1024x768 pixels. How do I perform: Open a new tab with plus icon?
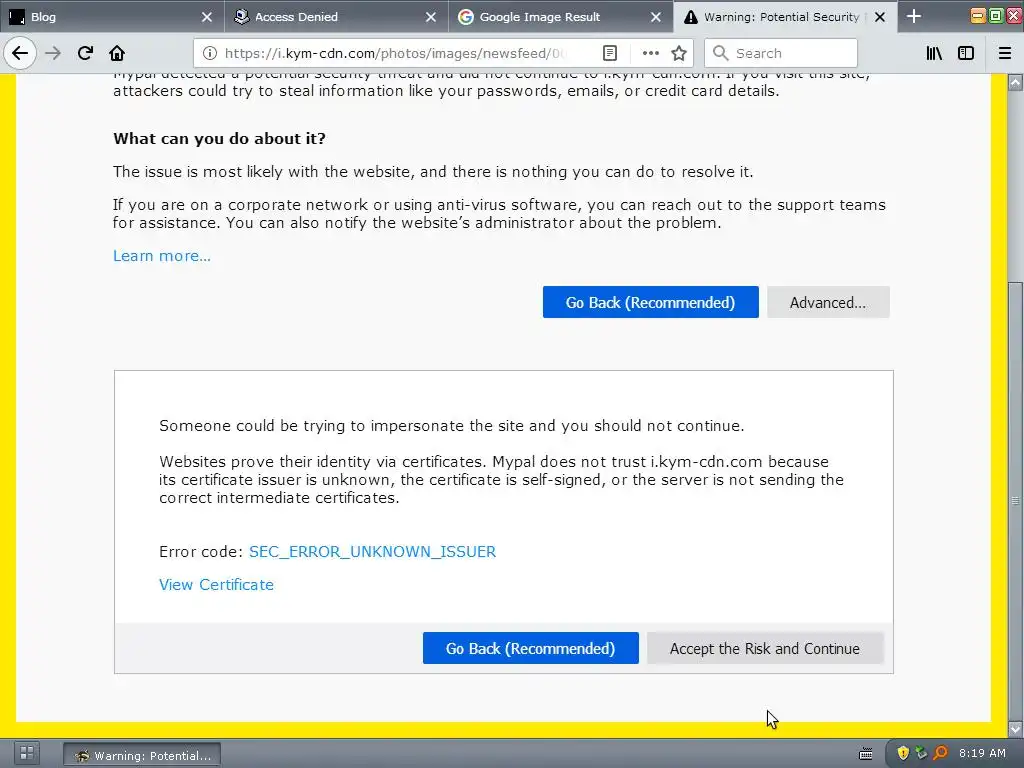914,16
